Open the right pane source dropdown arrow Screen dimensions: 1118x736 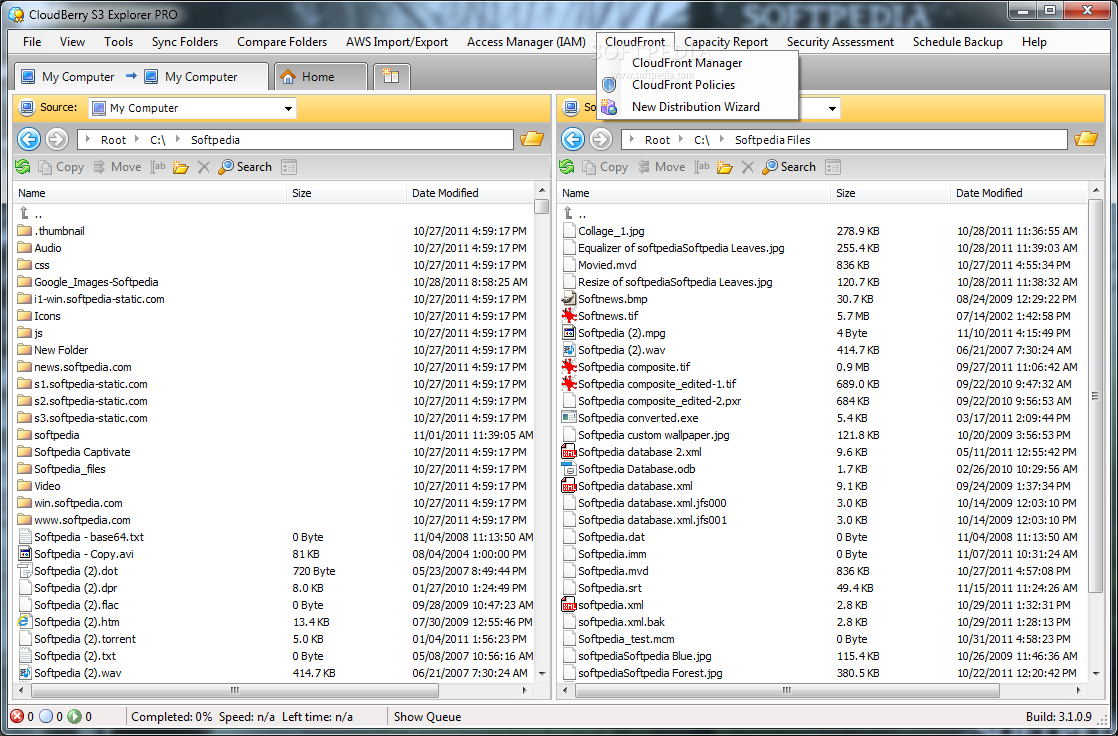click(832, 108)
